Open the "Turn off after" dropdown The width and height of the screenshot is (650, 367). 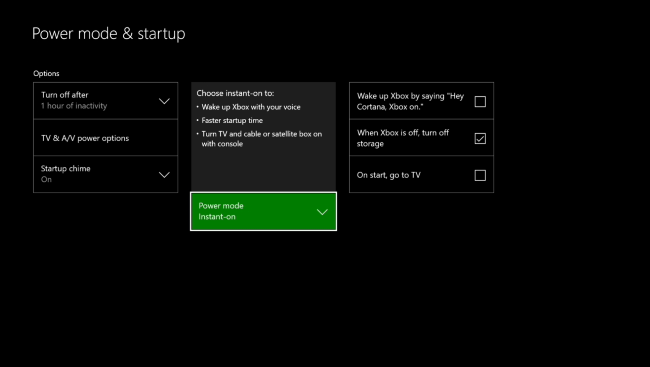coord(105,101)
